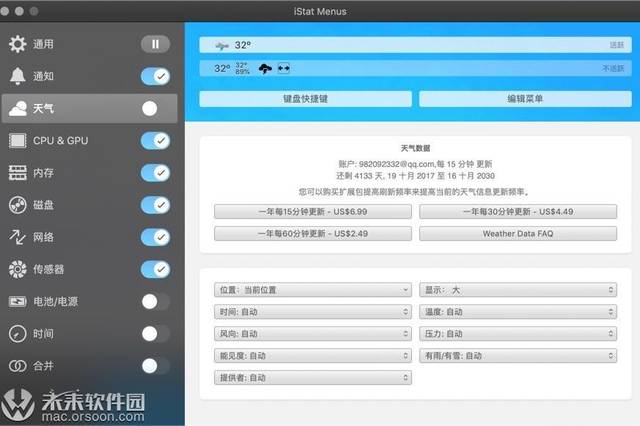640x426 pixels.
Task: Click the disk icon for 磁盘
Action: [x=18, y=205]
